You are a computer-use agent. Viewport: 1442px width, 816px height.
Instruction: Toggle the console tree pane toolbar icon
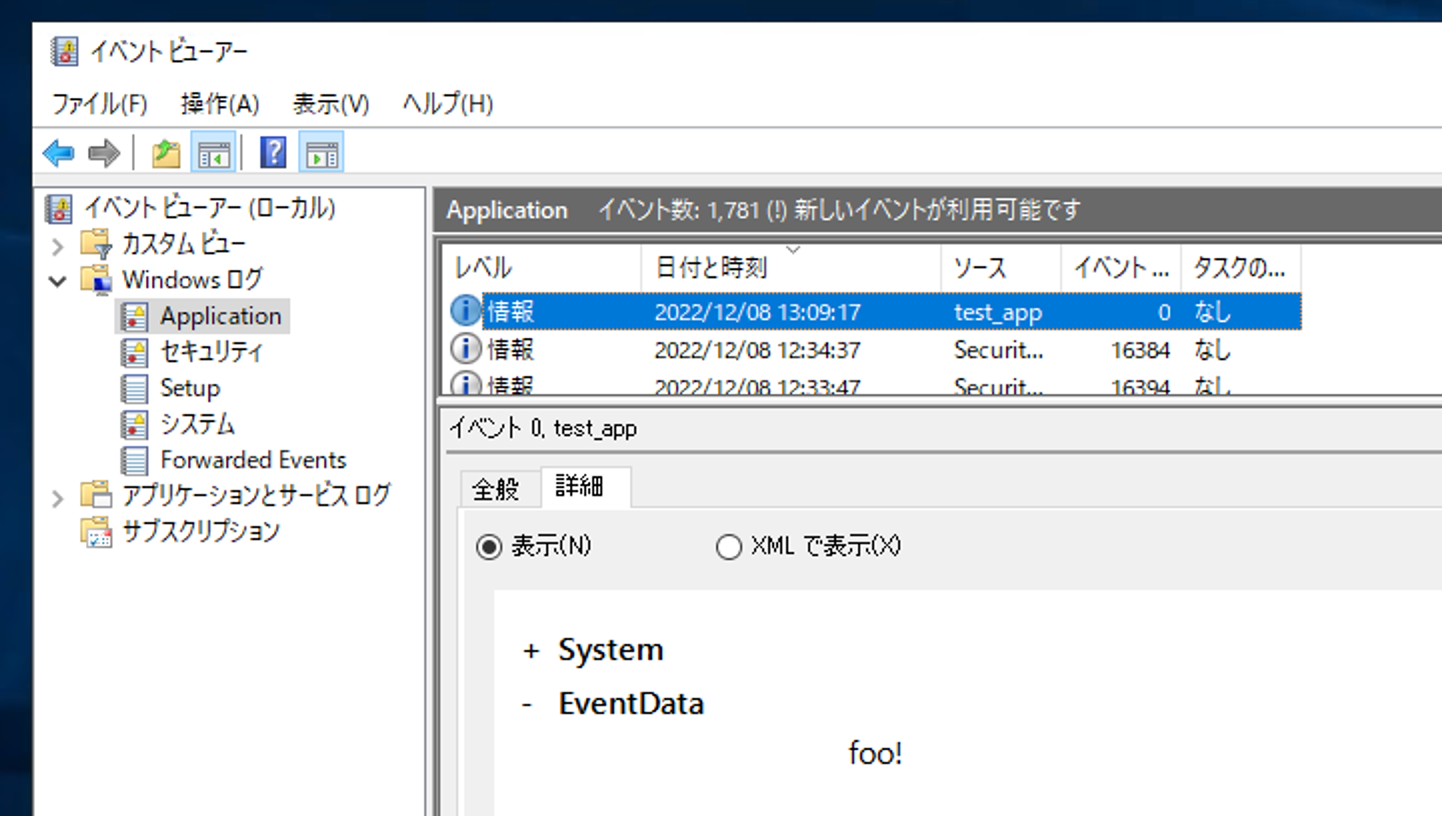214,152
